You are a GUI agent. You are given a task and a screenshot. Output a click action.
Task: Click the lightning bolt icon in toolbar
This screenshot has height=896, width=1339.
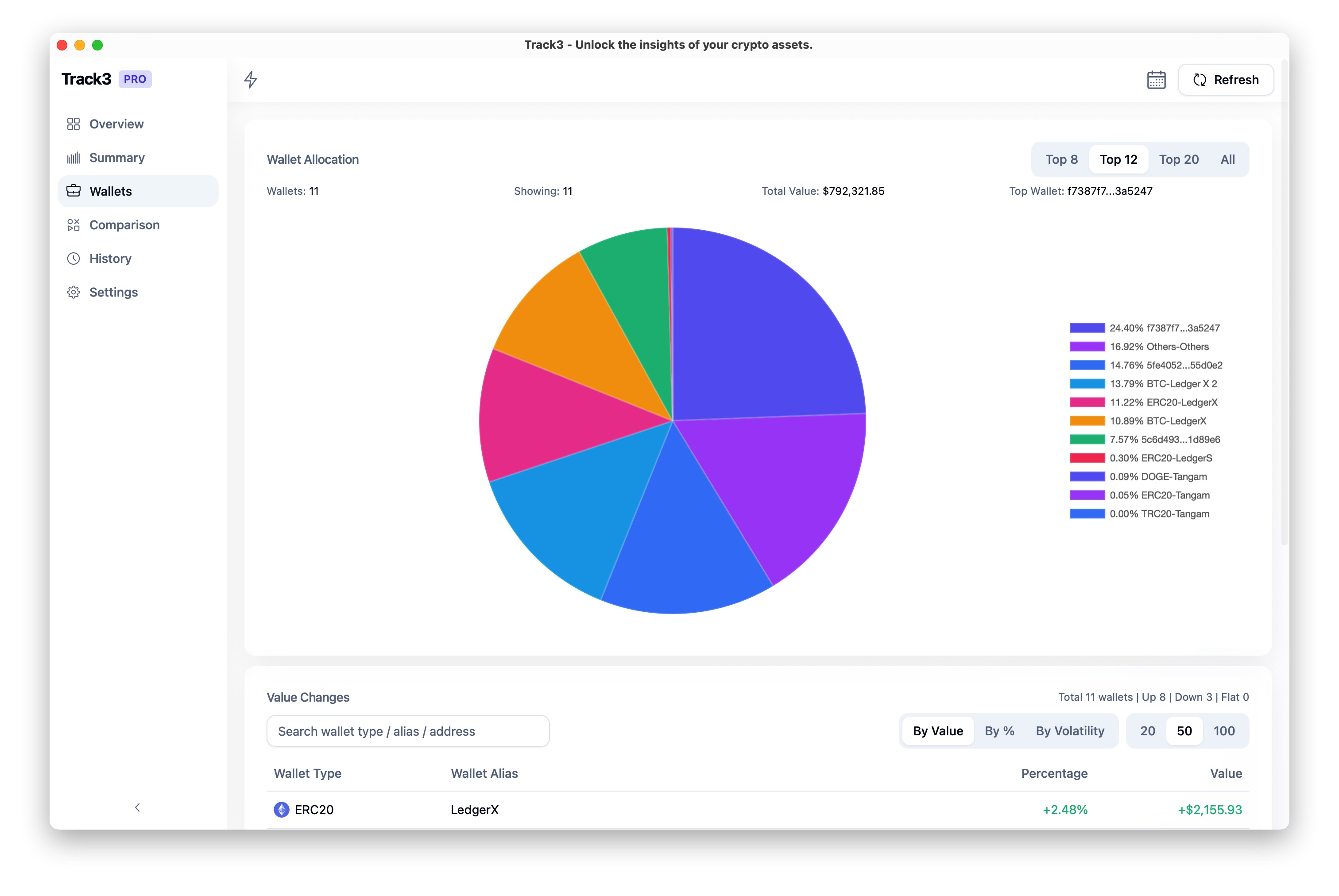pos(250,79)
